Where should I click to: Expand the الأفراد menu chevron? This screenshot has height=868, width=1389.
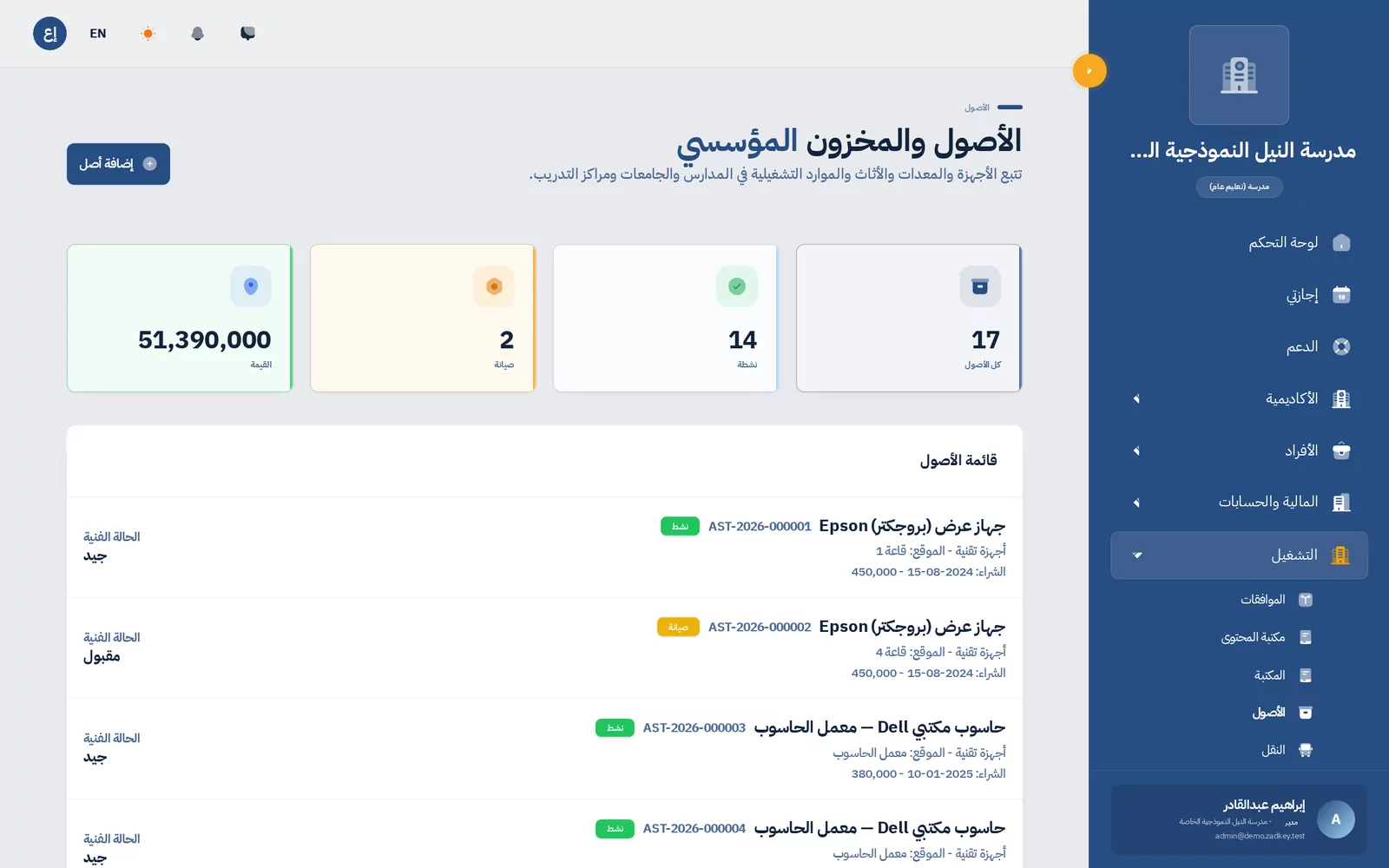click(x=1136, y=451)
